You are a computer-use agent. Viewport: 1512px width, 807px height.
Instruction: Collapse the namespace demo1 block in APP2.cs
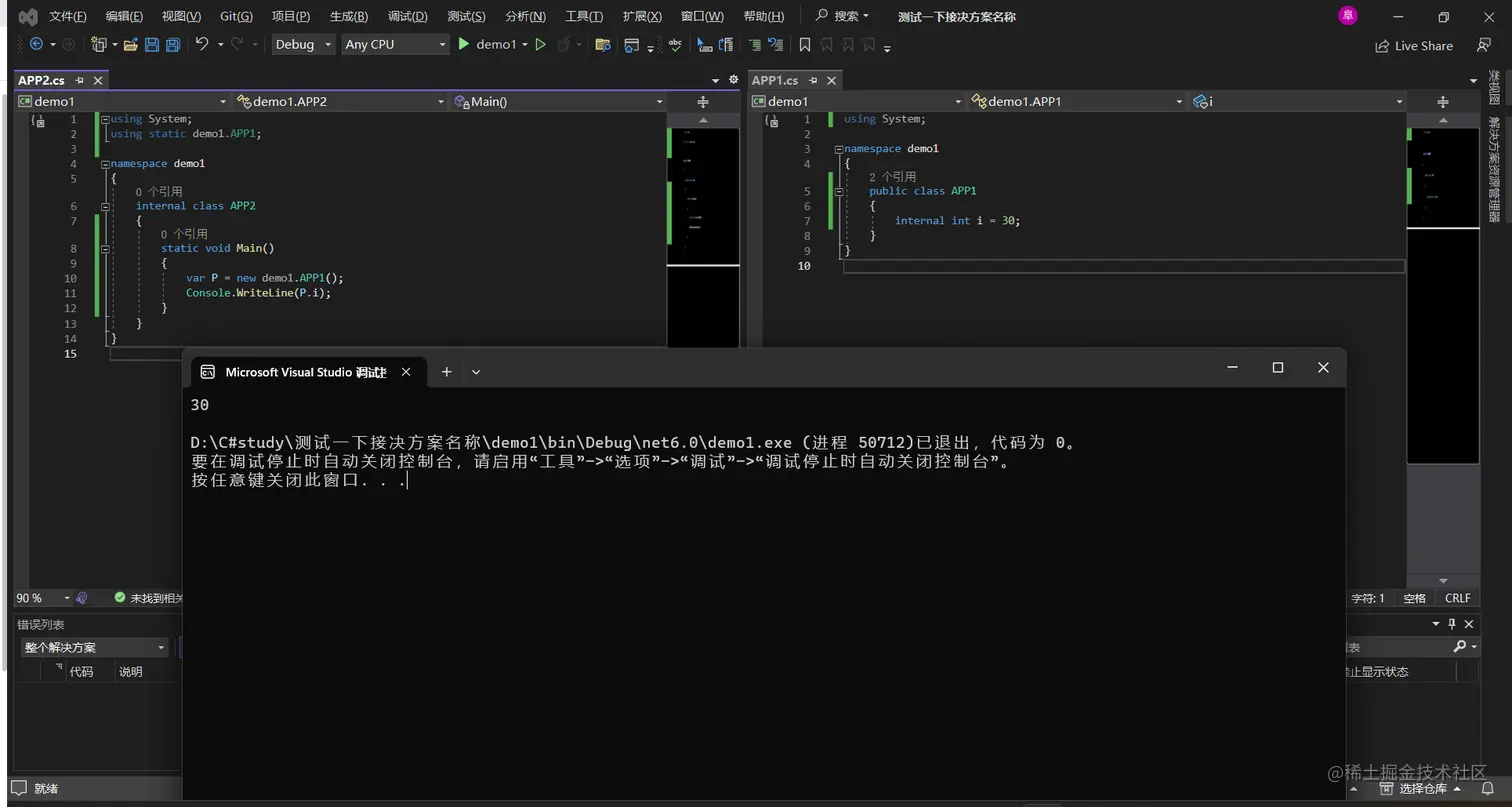105,163
